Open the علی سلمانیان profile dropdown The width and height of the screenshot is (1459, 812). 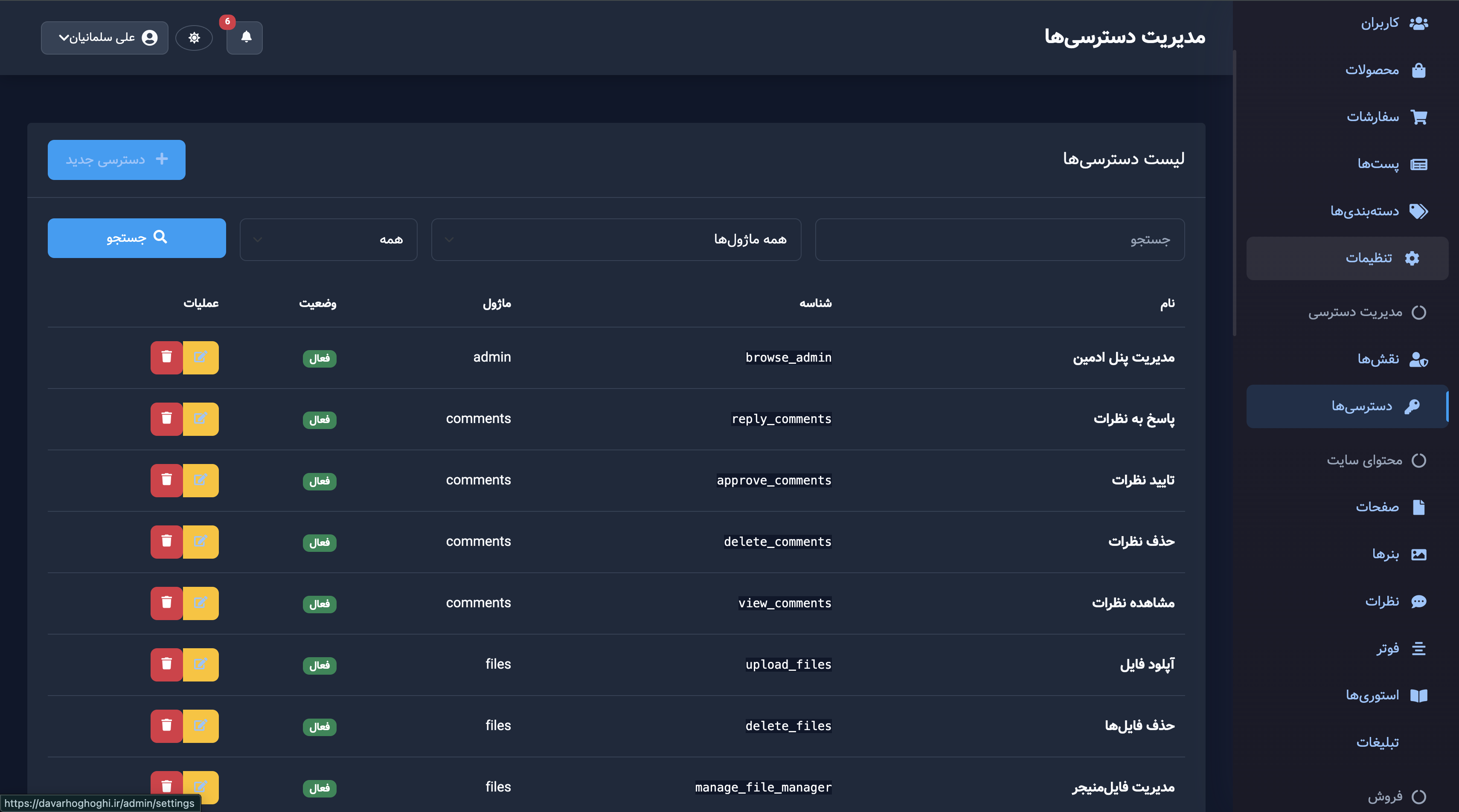(x=104, y=38)
